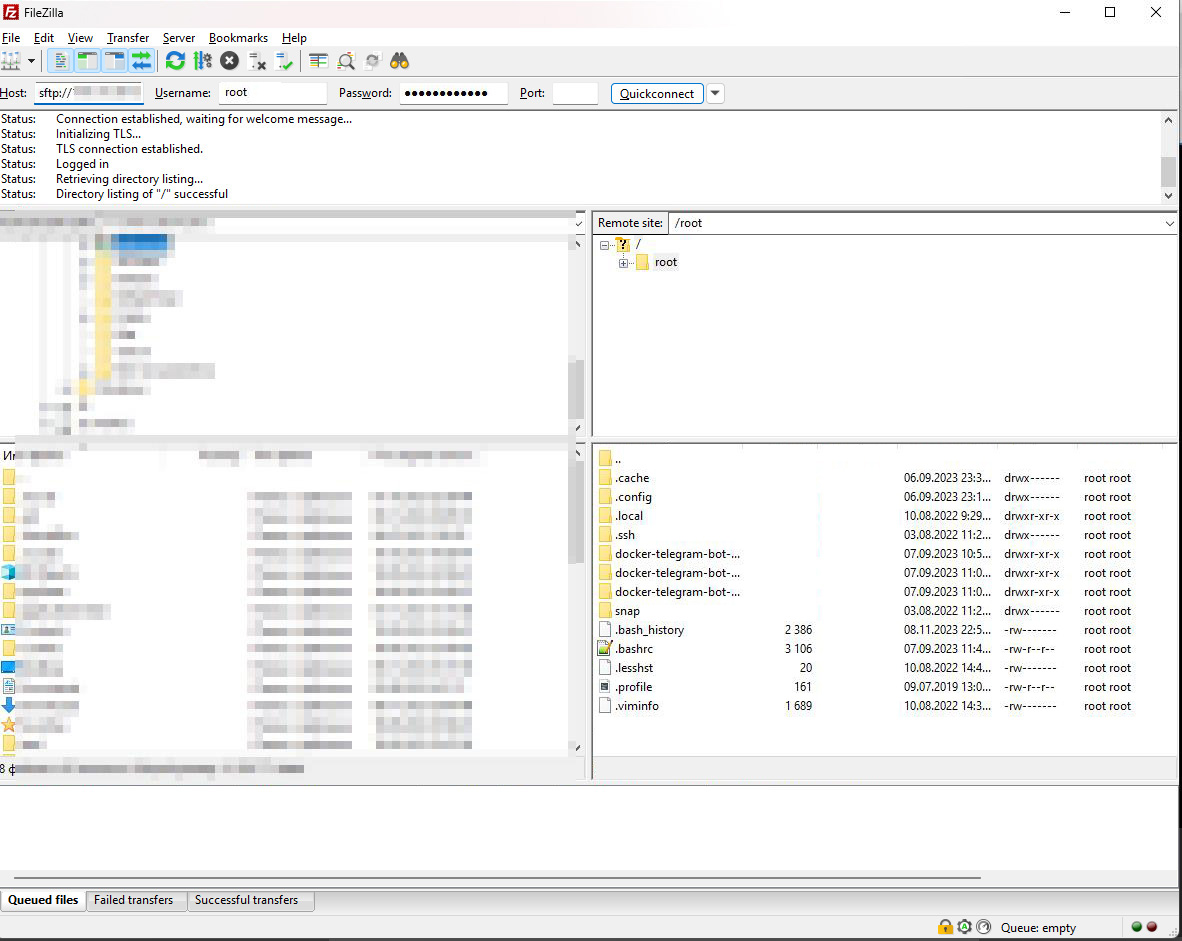Image resolution: width=1182 pixels, height=941 pixels.
Task: Open the Bookmarks menu
Action: [x=238, y=38]
